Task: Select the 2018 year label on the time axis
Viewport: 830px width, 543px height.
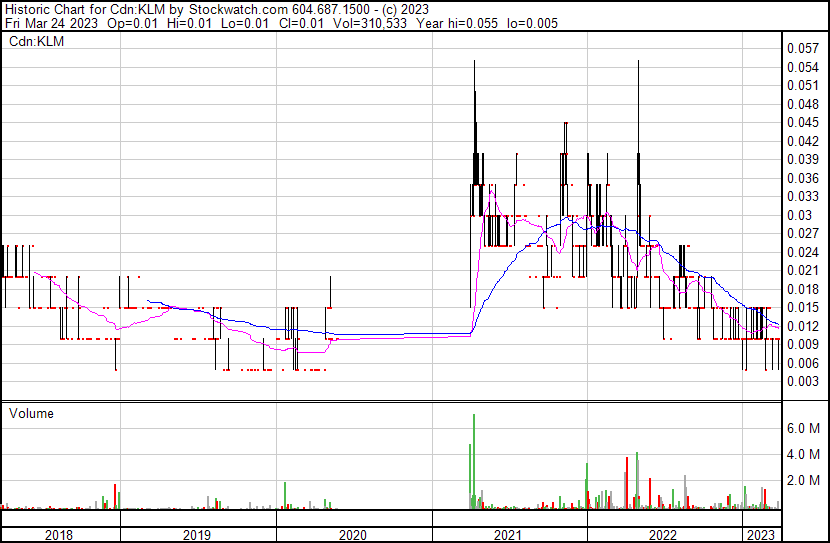Action: coord(58,534)
